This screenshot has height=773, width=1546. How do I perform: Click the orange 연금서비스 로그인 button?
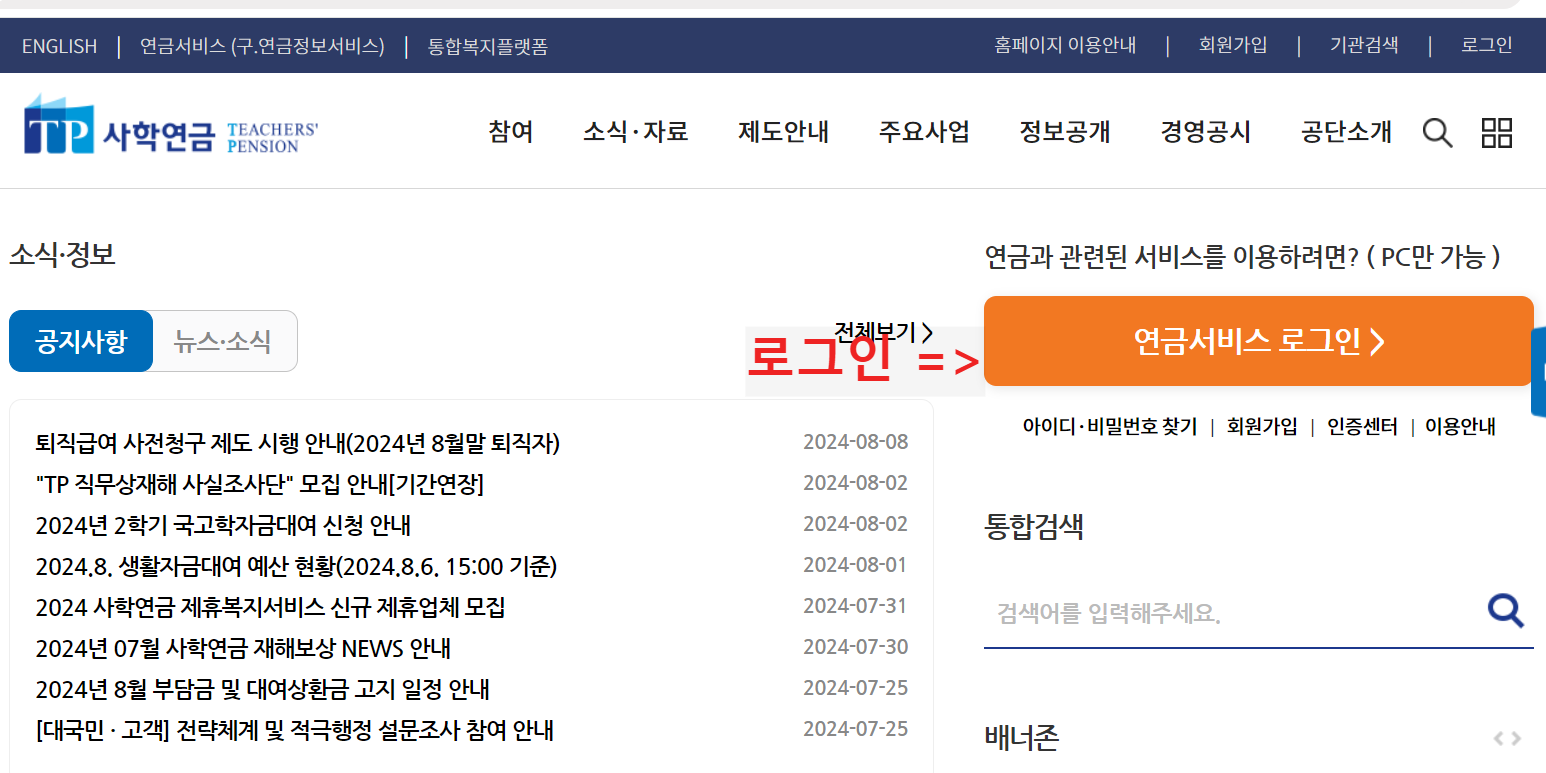[1258, 341]
